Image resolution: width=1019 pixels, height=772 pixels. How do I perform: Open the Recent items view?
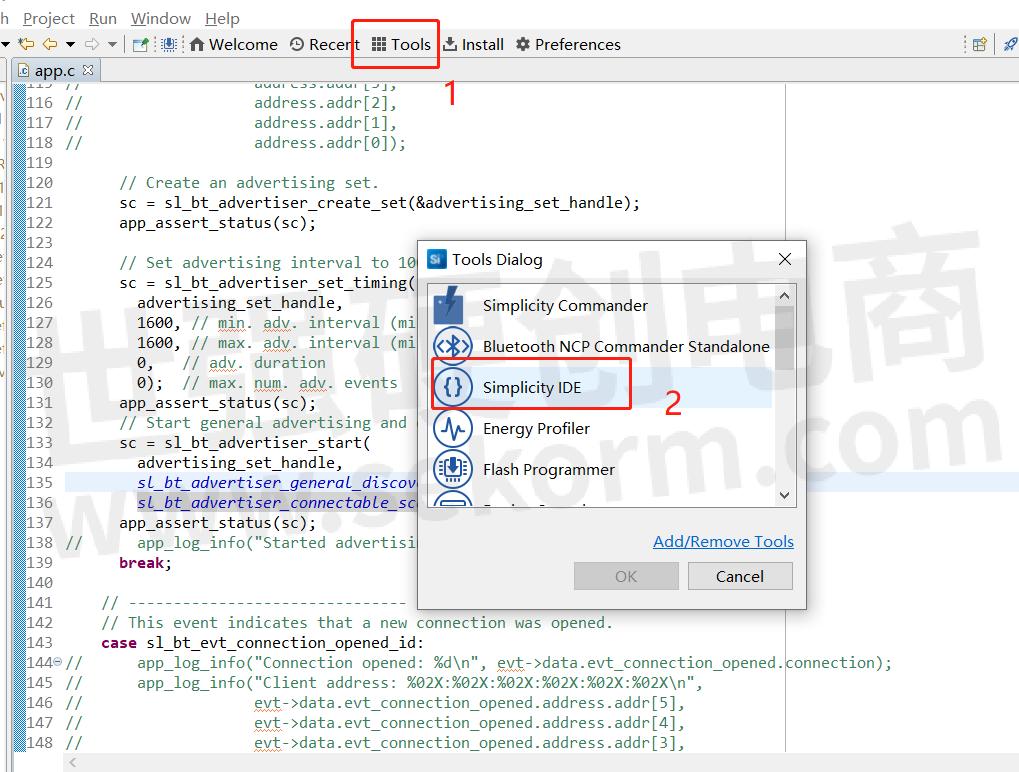[324, 44]
